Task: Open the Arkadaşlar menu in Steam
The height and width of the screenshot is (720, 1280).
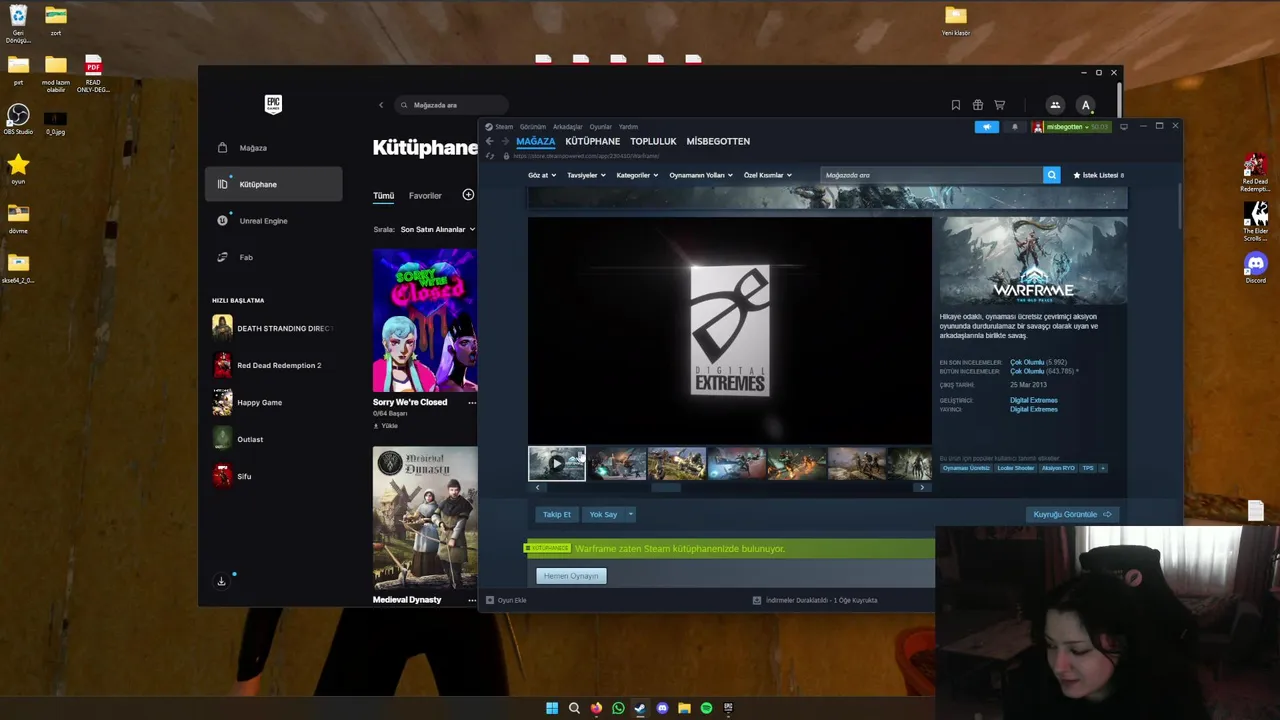Action: coord(567,127)
